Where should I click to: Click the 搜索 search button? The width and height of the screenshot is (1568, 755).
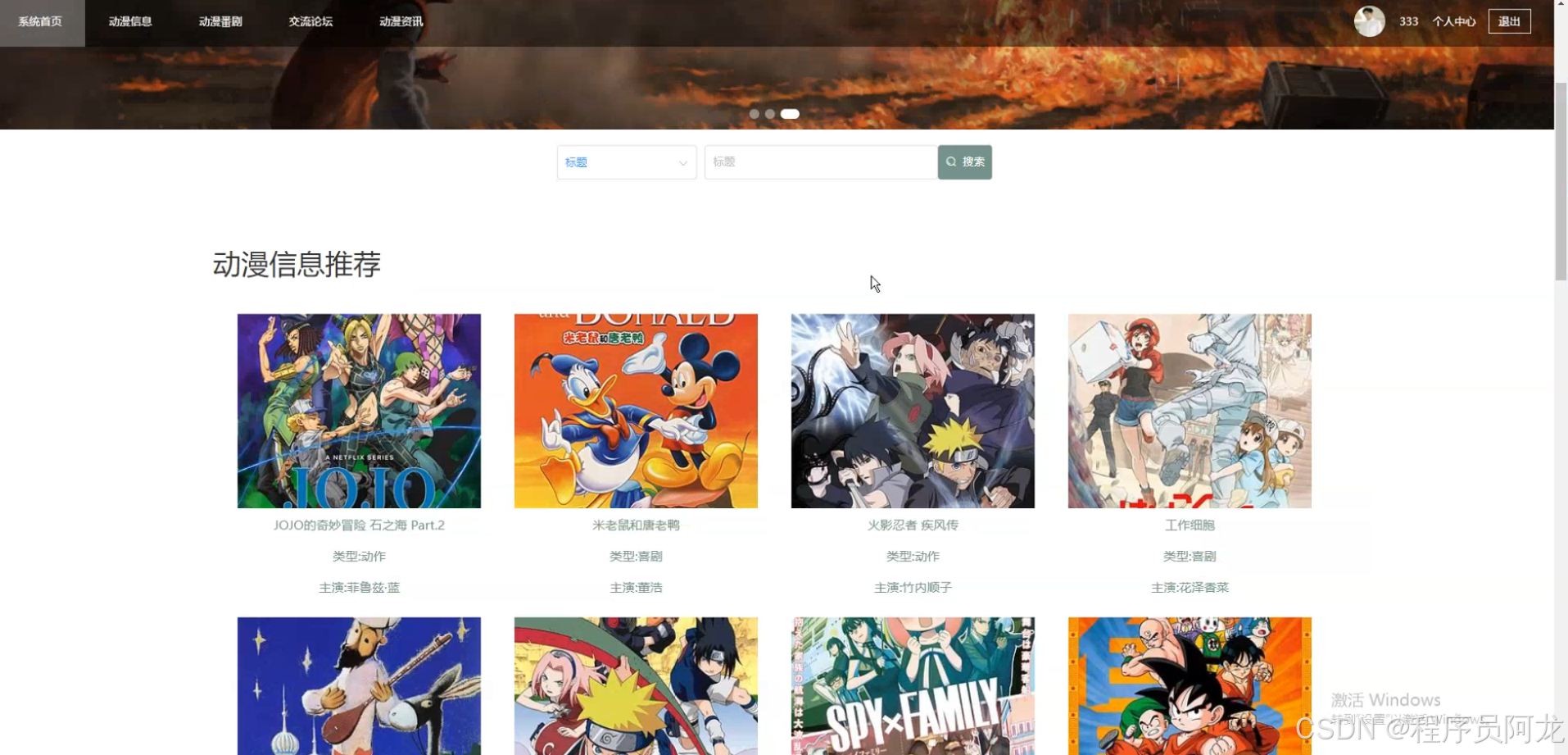tap(965, 162)
